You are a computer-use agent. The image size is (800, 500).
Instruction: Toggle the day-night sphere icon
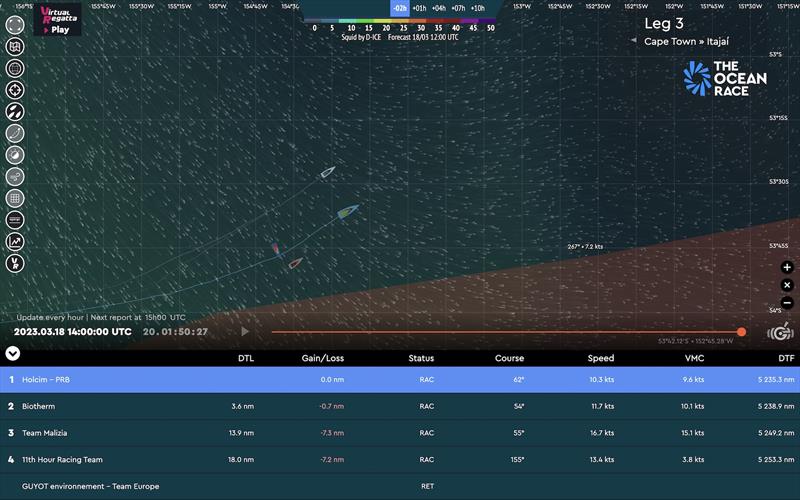[15, 155]
